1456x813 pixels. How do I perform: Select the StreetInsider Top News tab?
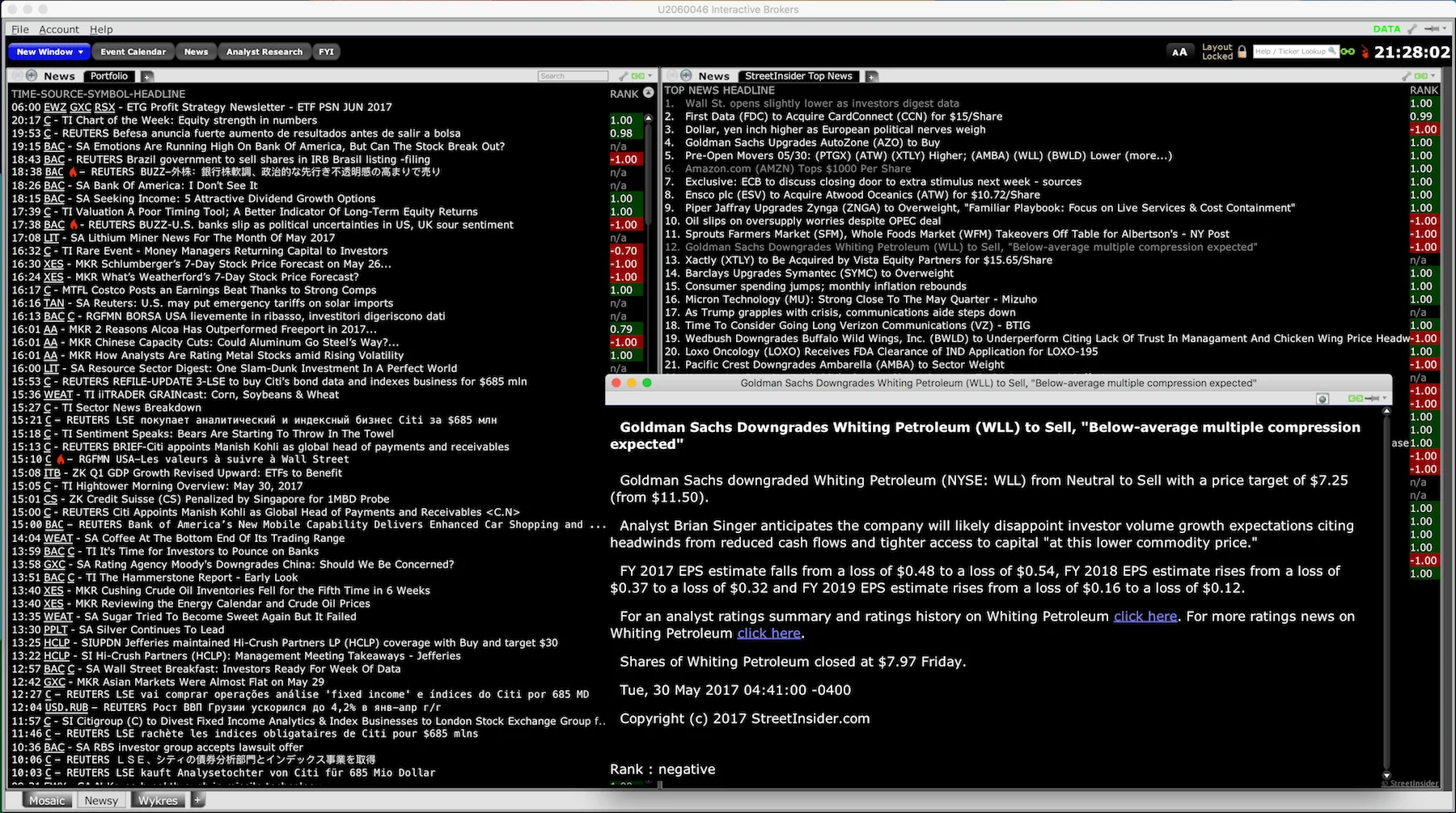798,76
